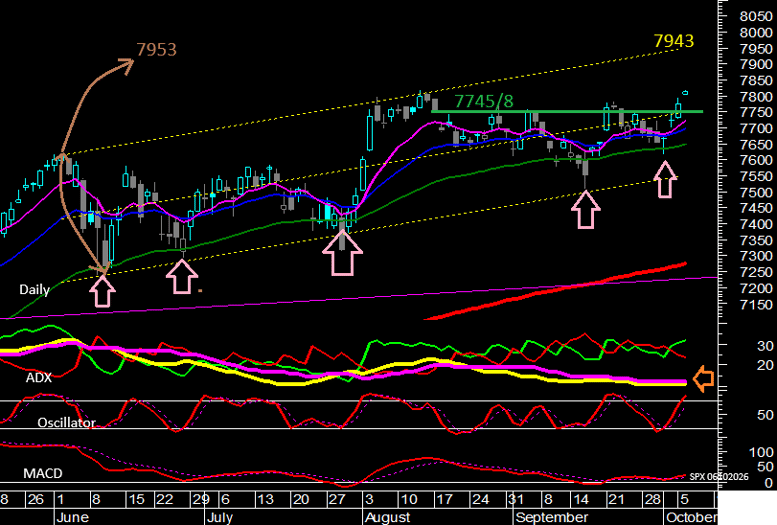Click the 5 date label in October
Image resolution: width=777 pixels, height=525 pixels.
[x=685, y=499]
